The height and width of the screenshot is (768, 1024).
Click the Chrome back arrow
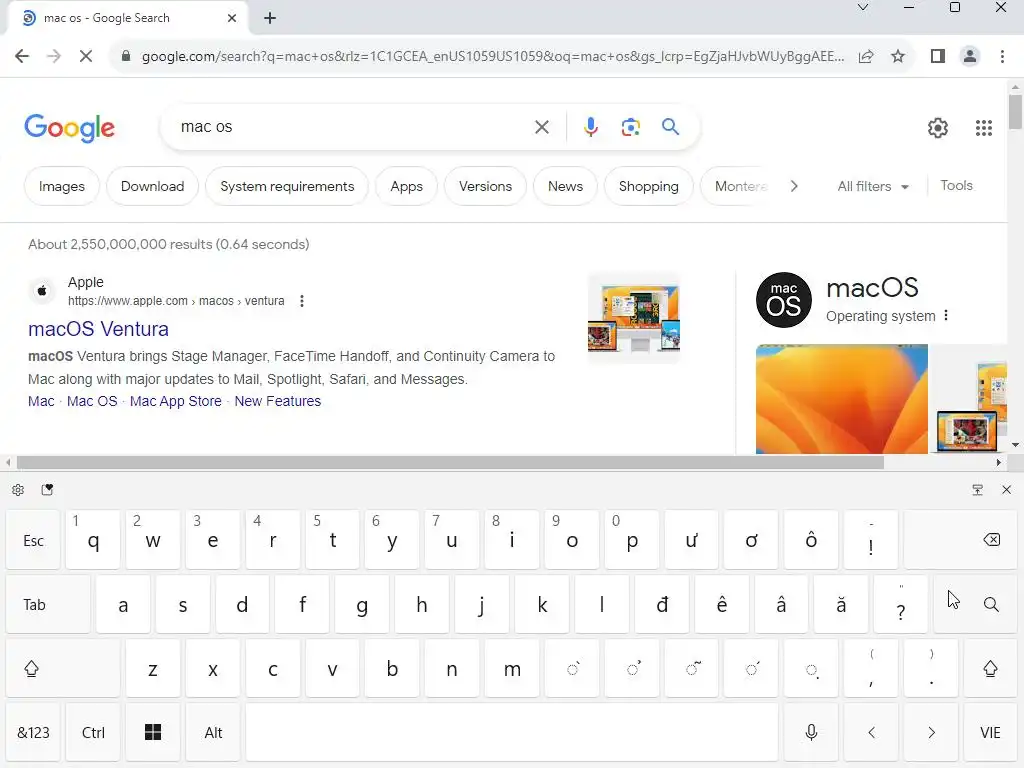coord(22,56)
